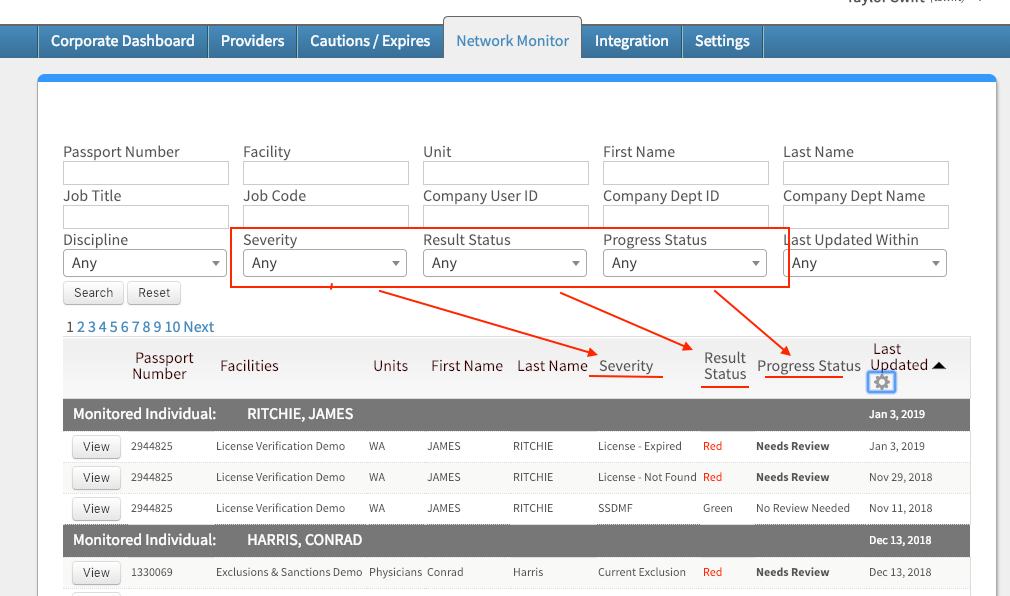The height and width of the screenshot is (596, 1010).
Task: Open the Result Status dropdown
Action: click(504, 263)
